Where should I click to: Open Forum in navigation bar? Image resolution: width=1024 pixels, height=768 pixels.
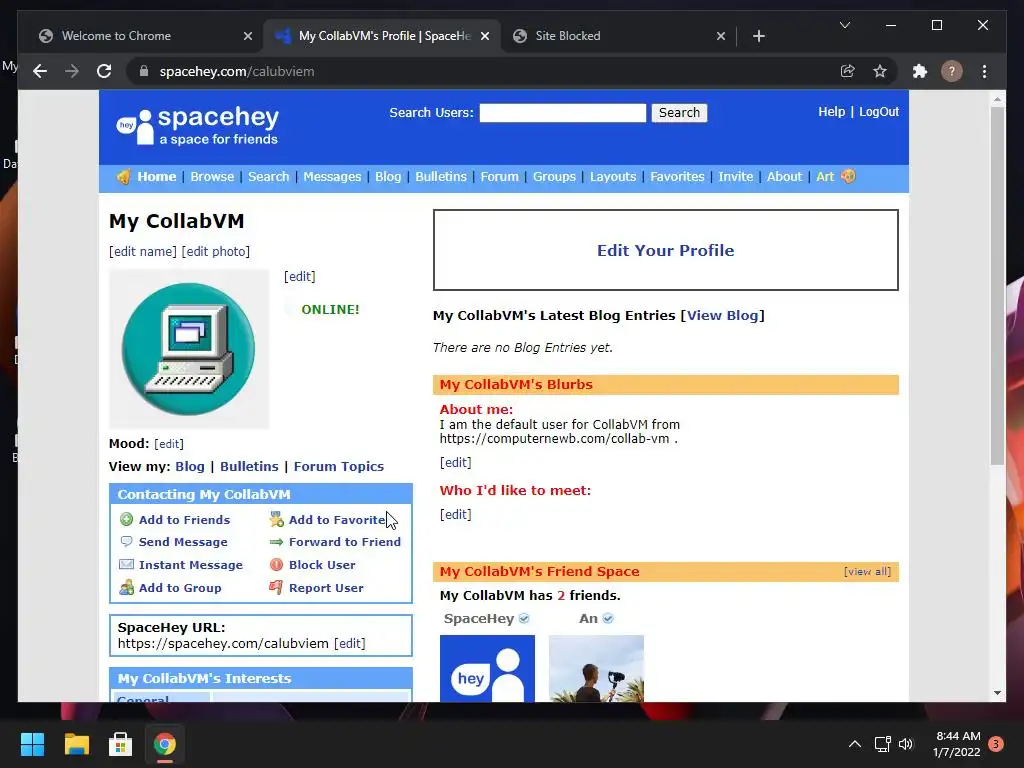500,176
